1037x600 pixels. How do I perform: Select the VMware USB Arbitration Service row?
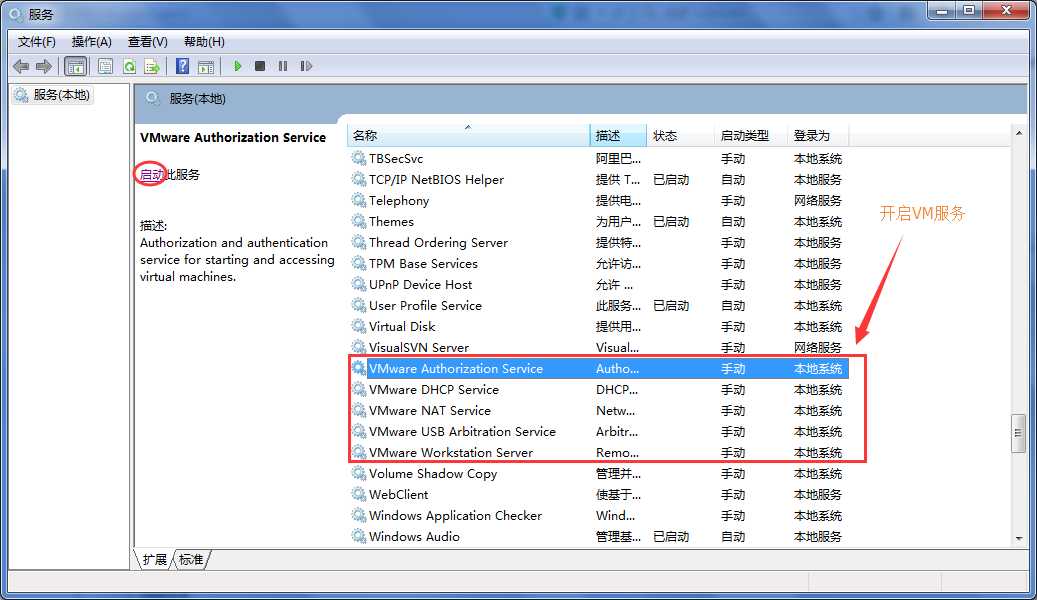pyautogui.click(x=599, y=431)
